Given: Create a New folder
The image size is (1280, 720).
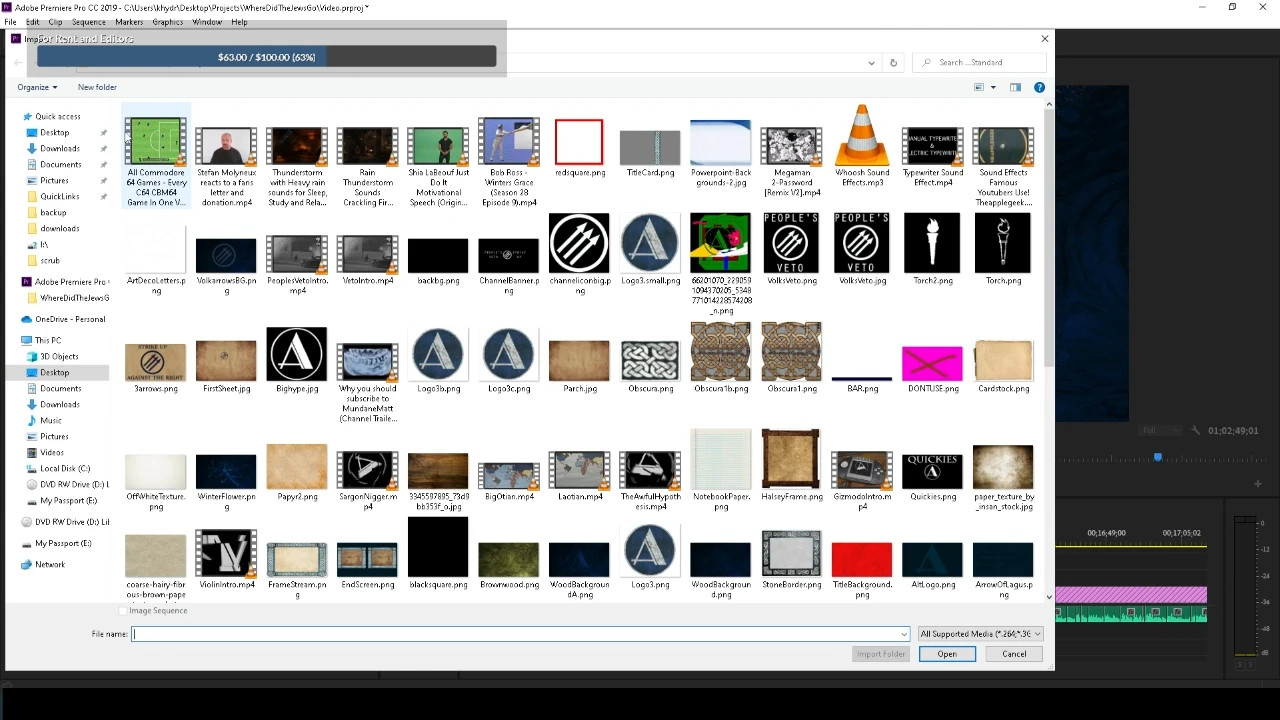Looking at the screenshot, I should point(97,87).
